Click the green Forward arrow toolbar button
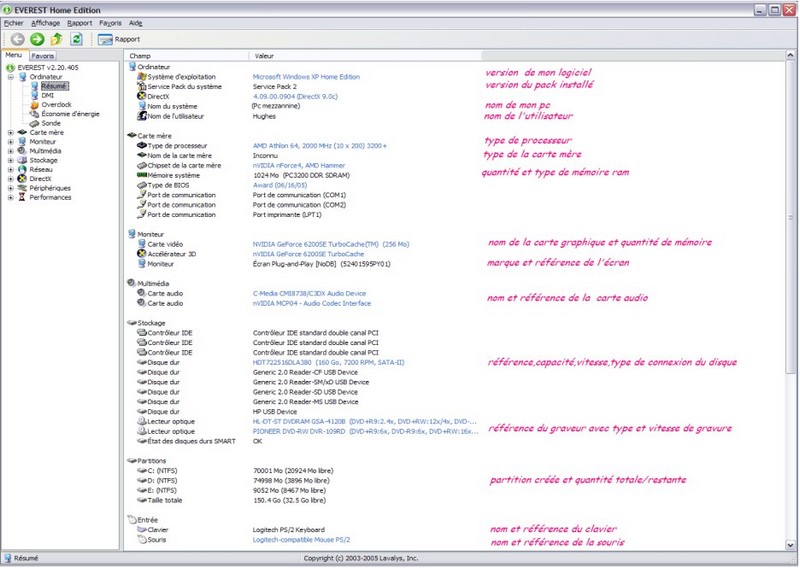 37,39
